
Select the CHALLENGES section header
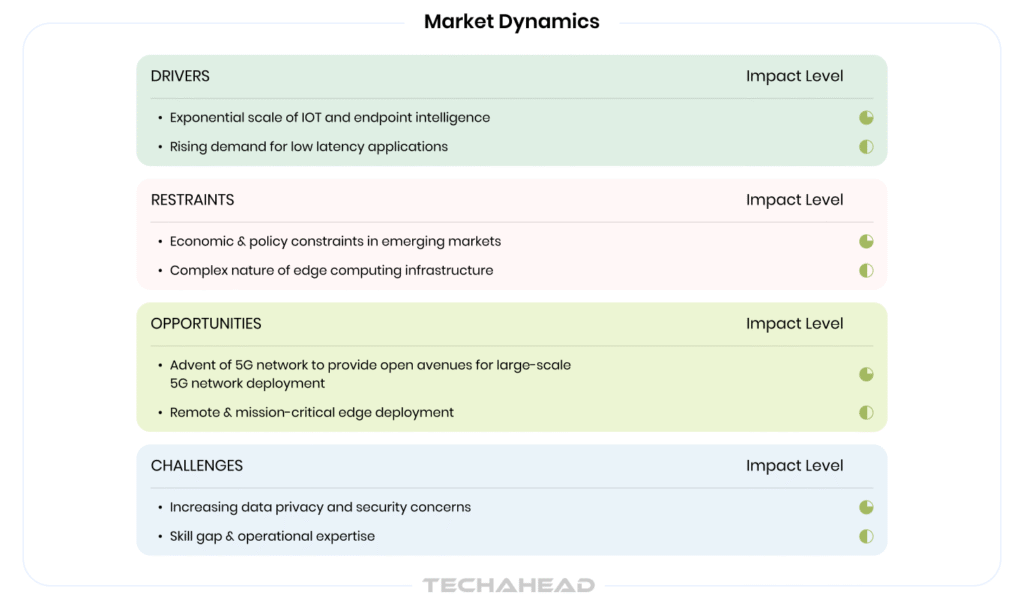tap(197, 466)
